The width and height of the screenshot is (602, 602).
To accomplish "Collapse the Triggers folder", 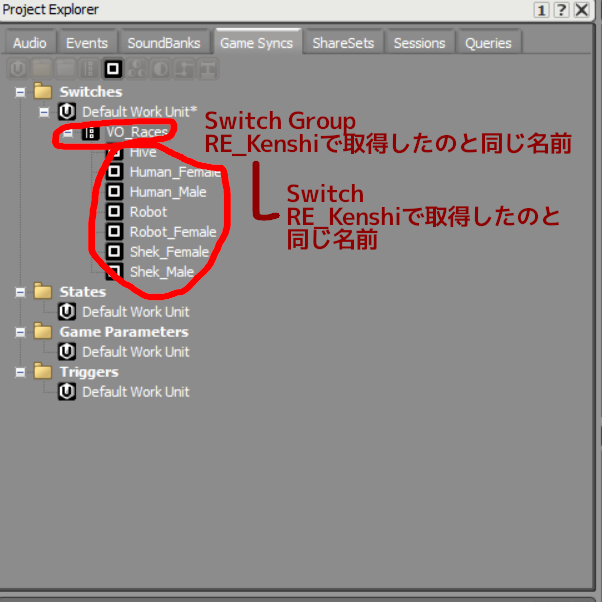I will tap(20, 372).
